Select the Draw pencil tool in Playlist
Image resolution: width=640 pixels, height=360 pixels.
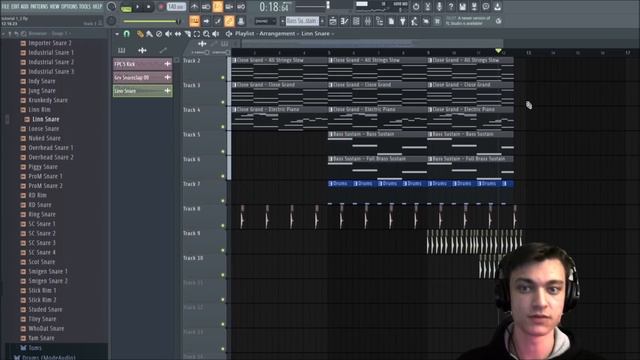[140, 34]
